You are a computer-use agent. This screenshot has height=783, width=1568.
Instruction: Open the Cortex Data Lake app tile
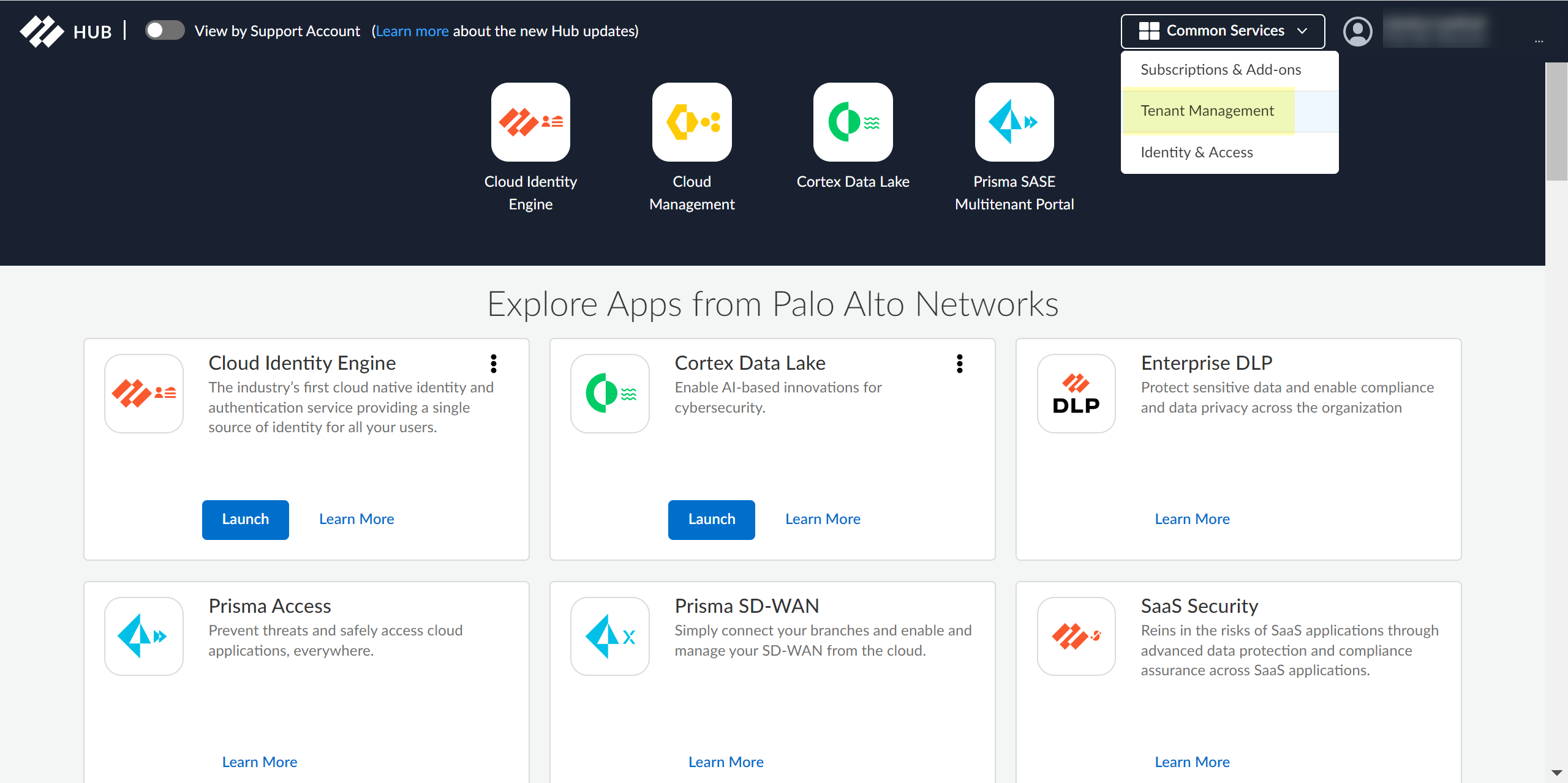tap(853, 122)
